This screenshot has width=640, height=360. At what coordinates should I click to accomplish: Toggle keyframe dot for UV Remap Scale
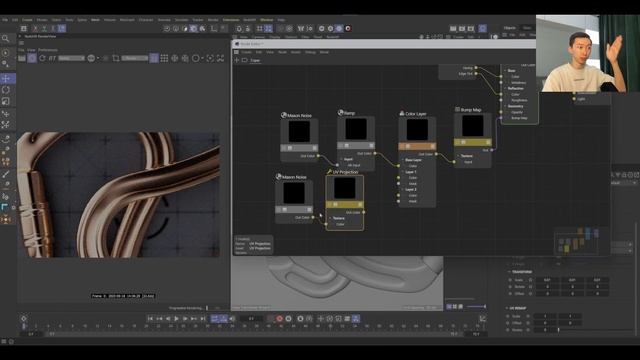[x=508, y=316]
